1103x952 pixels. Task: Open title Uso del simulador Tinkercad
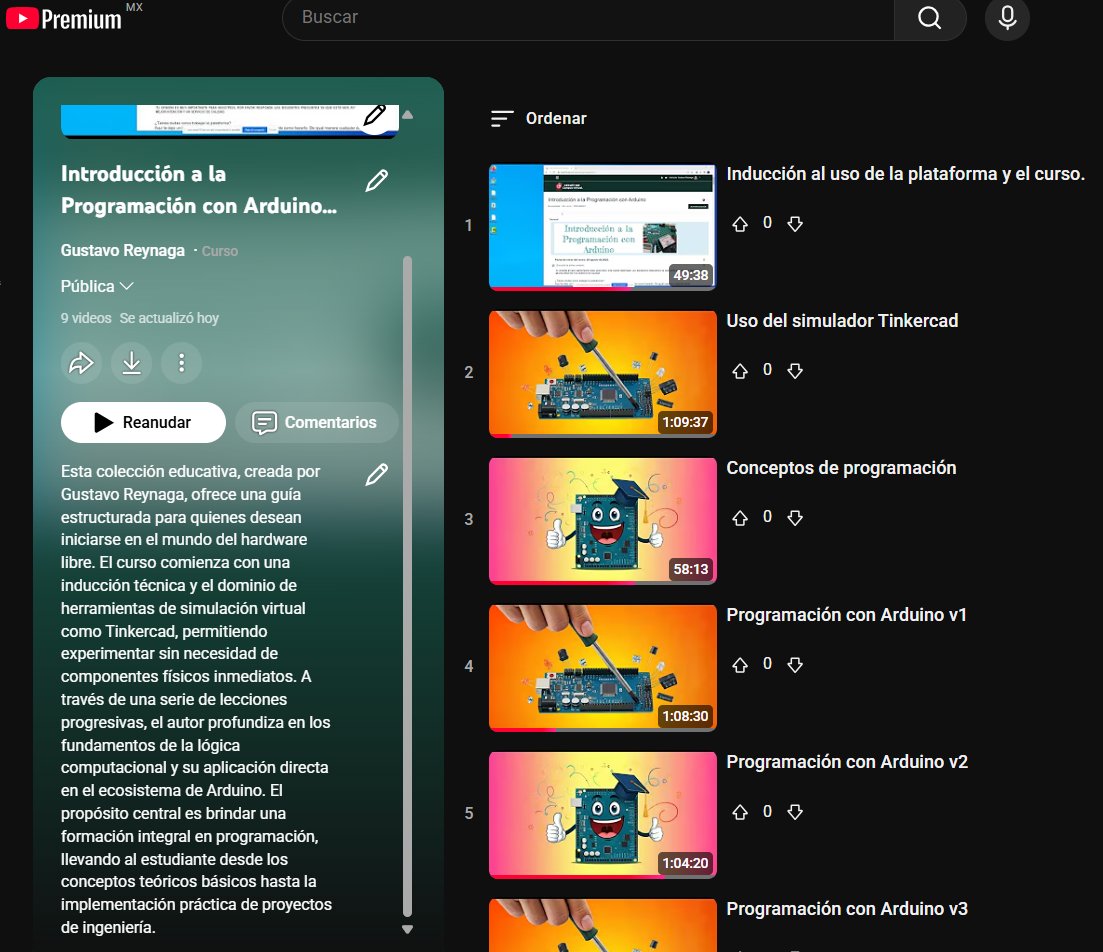coord(842,321)
